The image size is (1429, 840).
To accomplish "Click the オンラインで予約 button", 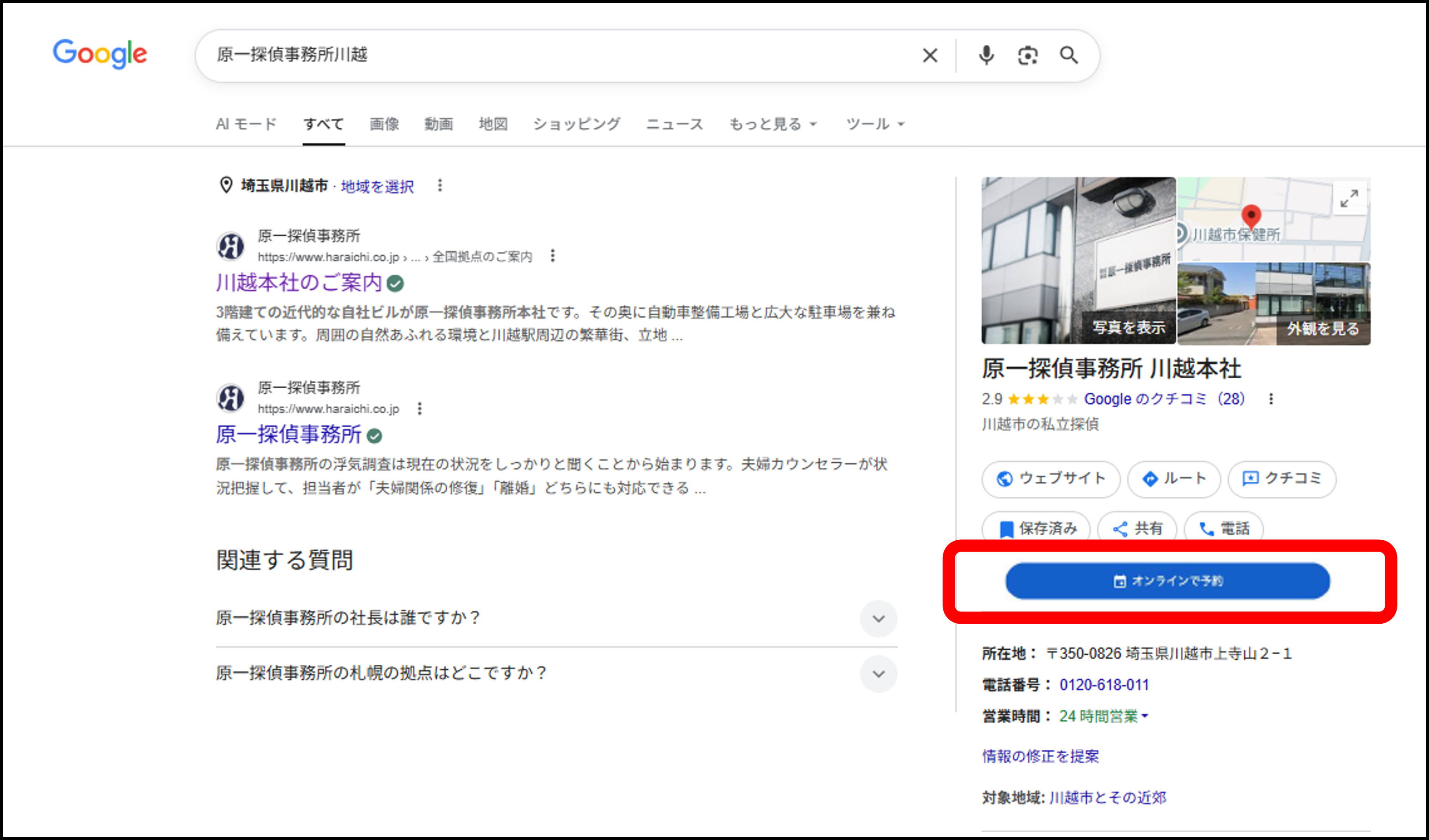I will (x=1168, y=581).
